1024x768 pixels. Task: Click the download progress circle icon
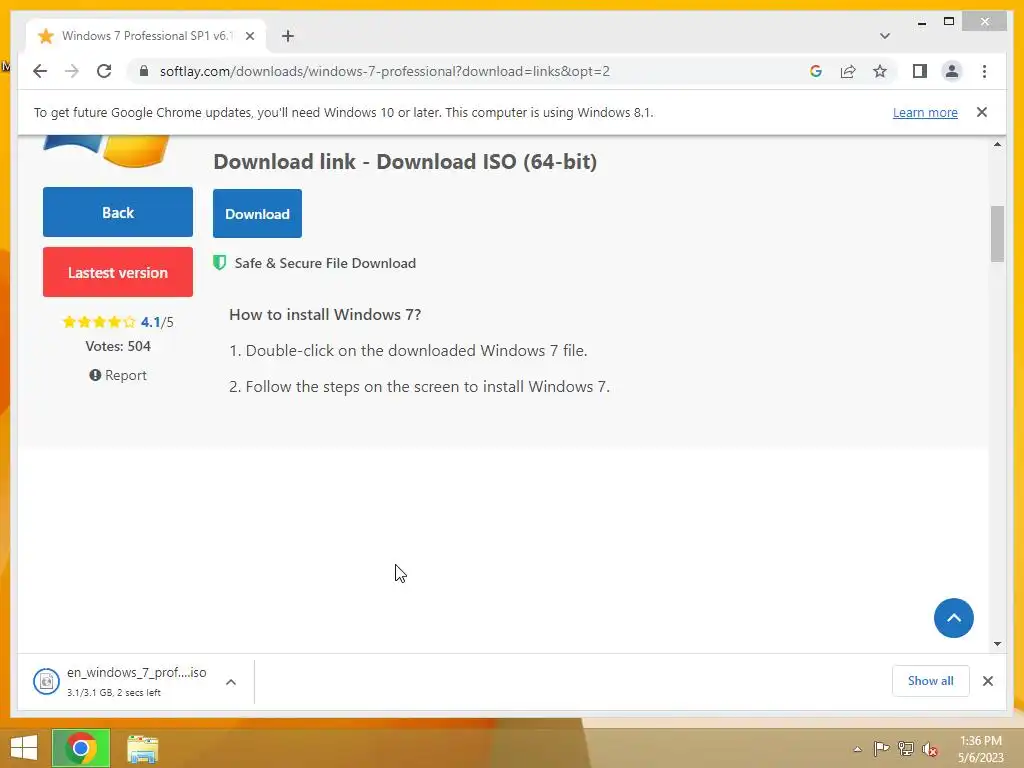tap(46, 682)
